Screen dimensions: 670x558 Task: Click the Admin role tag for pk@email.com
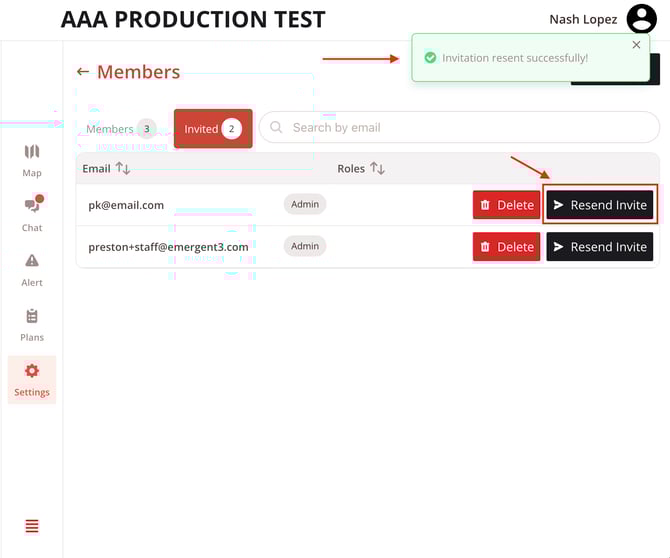(x=305, y=204)
